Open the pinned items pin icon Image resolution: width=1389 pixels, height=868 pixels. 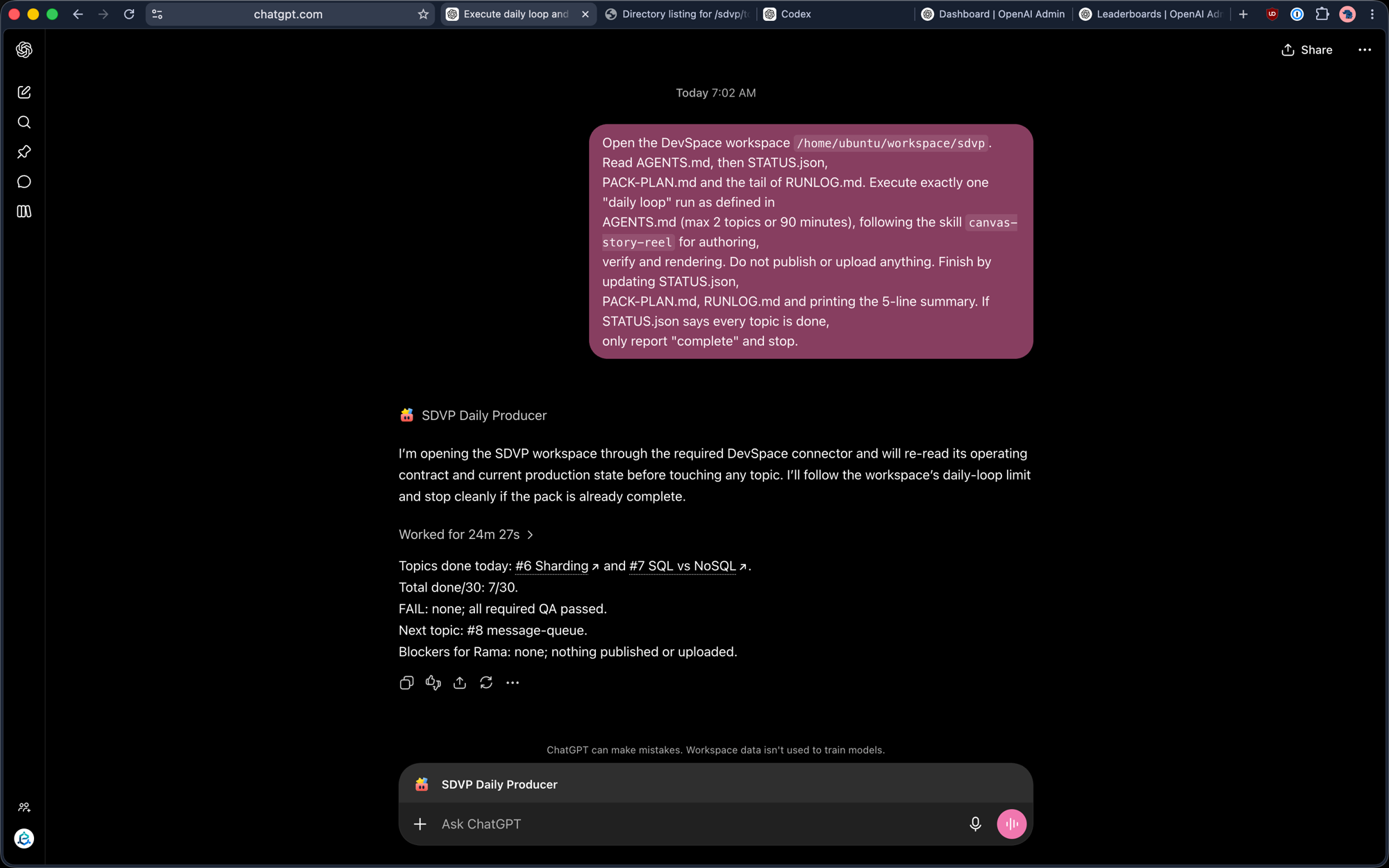pos(24,152)
